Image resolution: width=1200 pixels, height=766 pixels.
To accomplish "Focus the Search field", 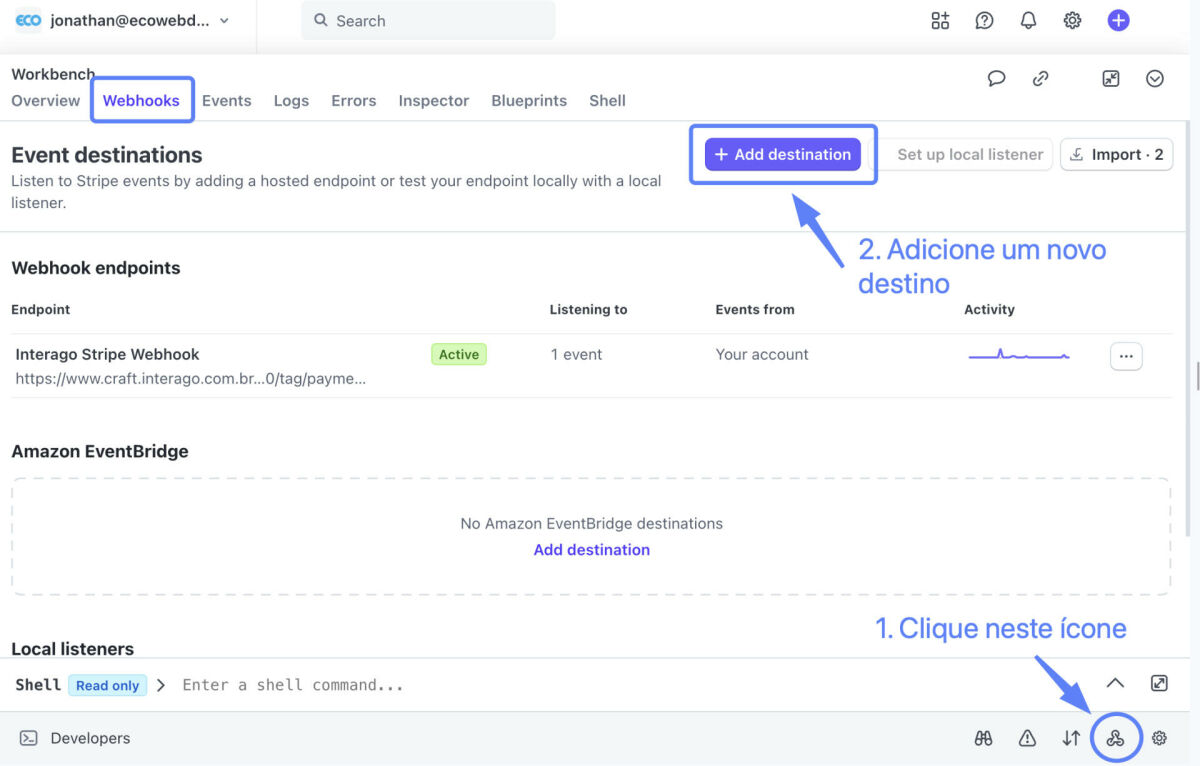I will click(x=428, y=20).
